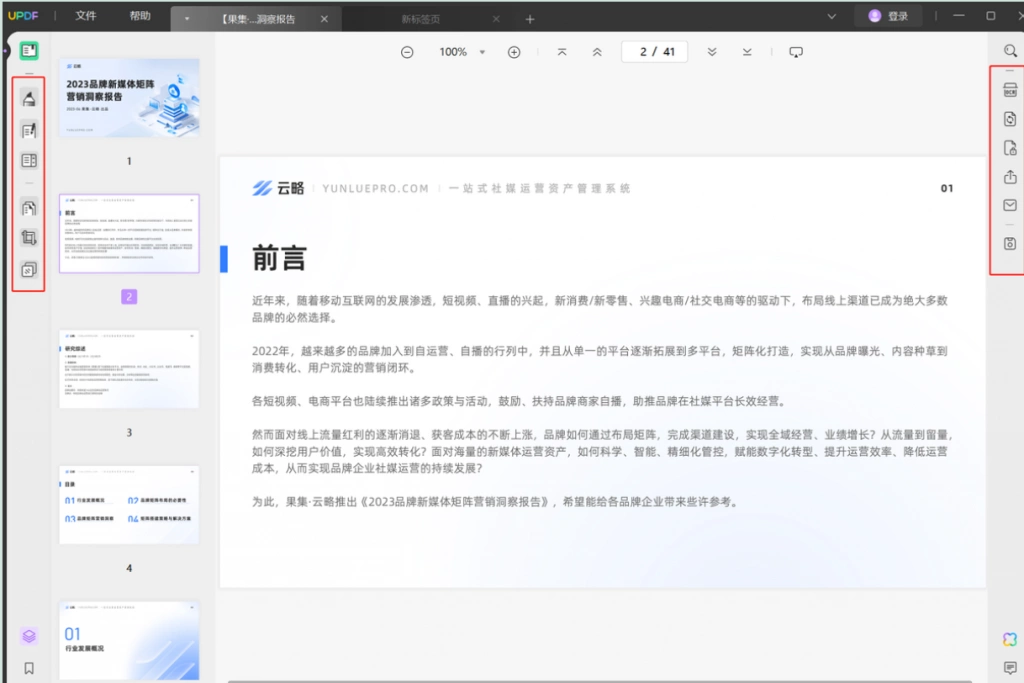Select the Comment highlighter tool

click(x=29, y=99)
